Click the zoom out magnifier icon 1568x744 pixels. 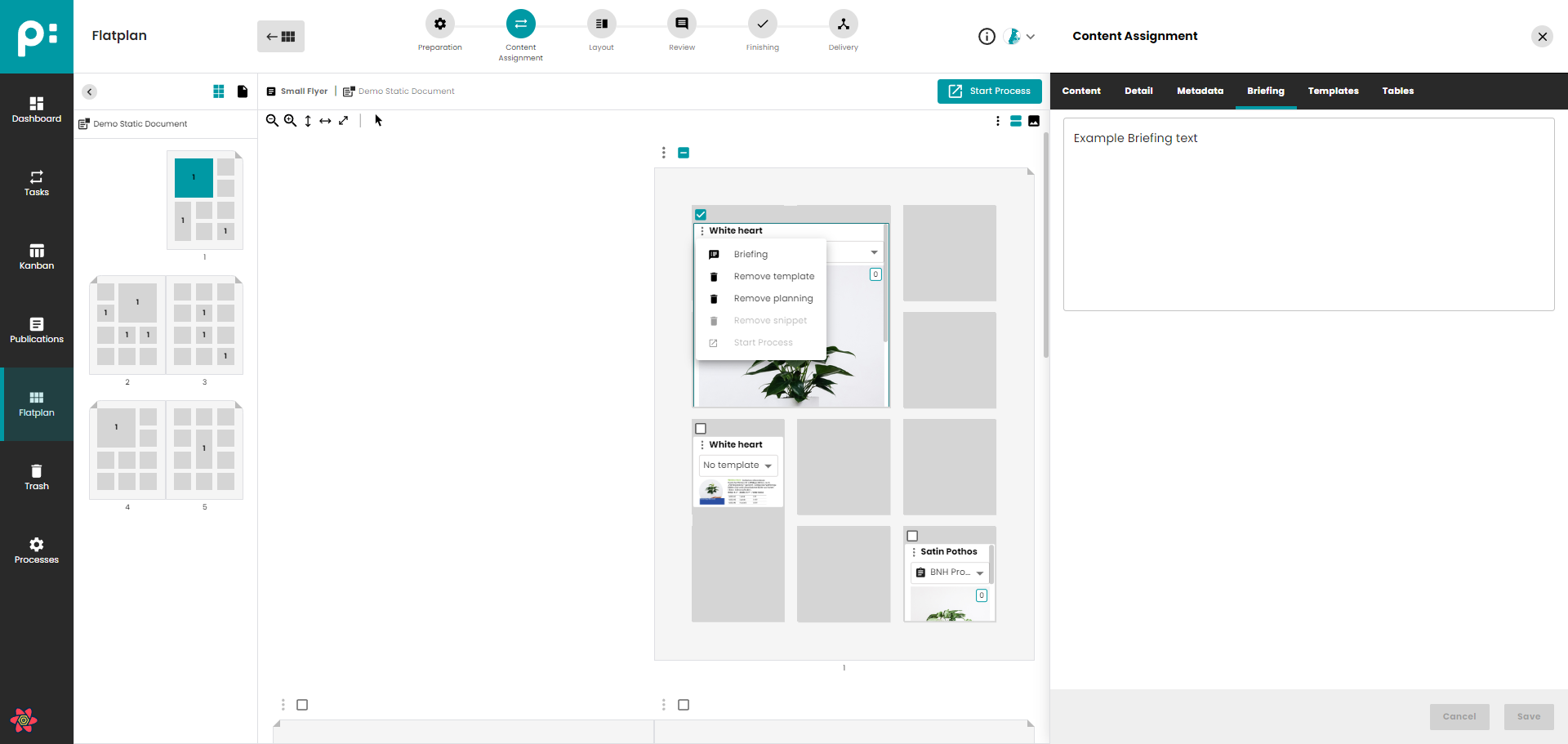[x=272, y=121]
